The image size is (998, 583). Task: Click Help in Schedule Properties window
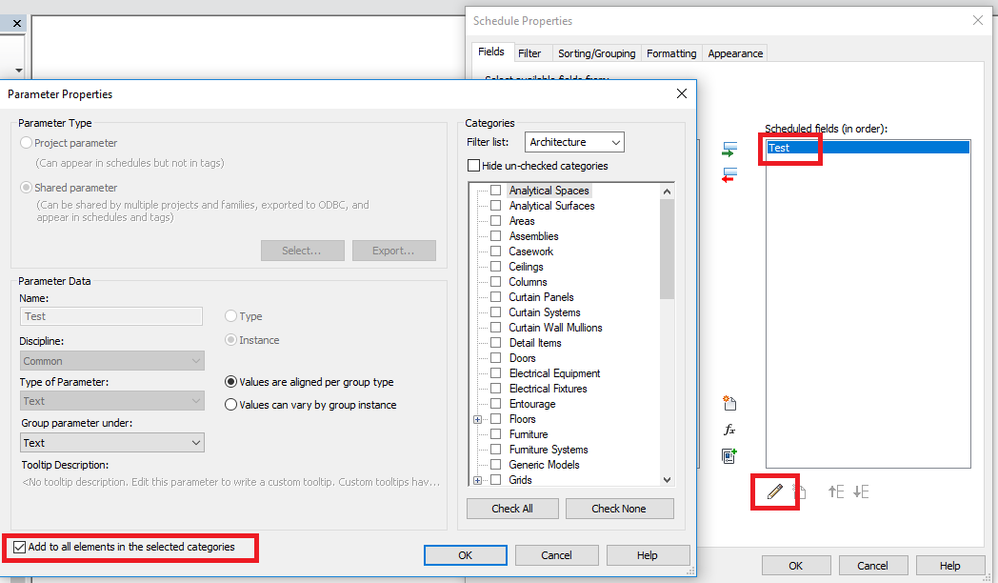(950, 565)
